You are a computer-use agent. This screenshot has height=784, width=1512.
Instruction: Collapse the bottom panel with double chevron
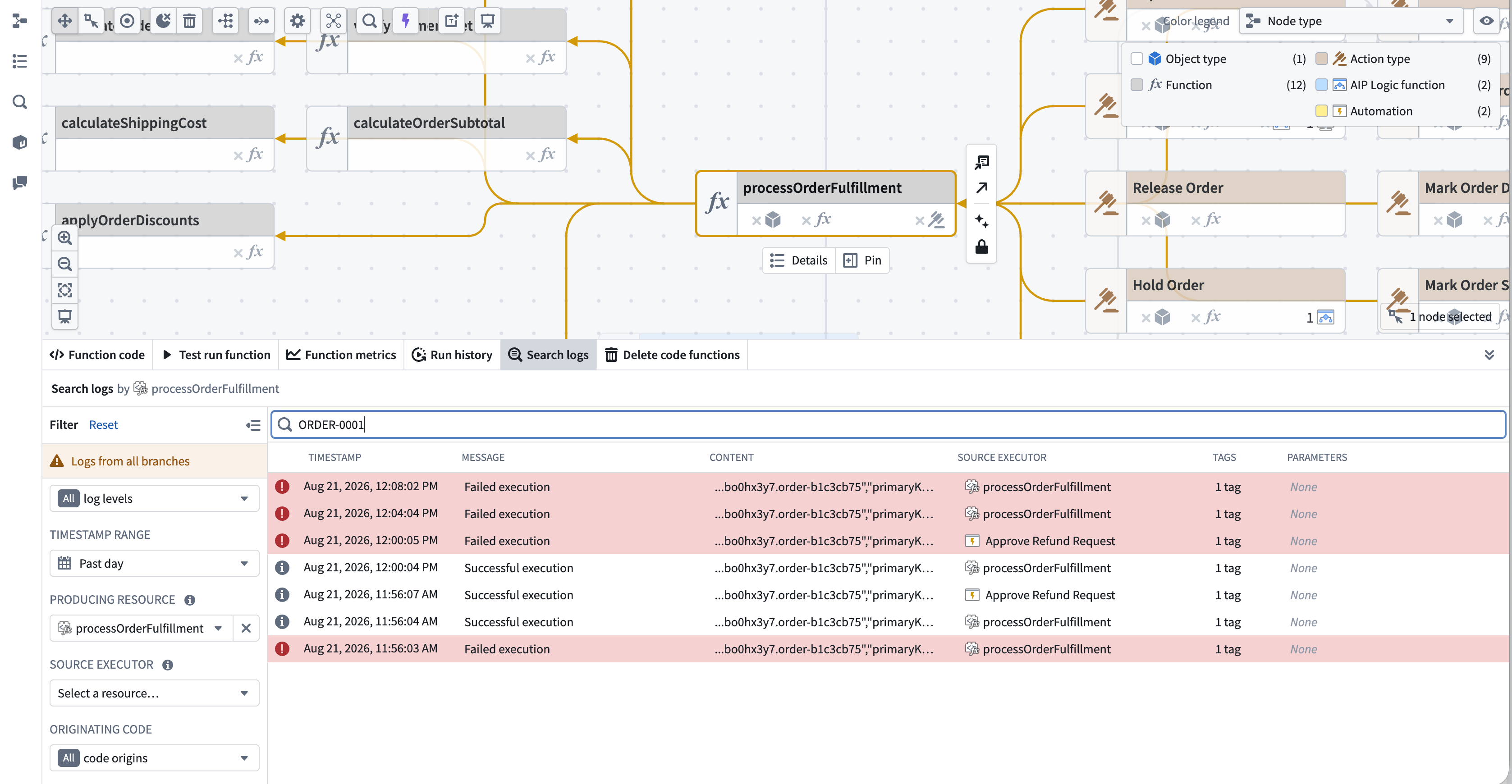[1489, 355]
